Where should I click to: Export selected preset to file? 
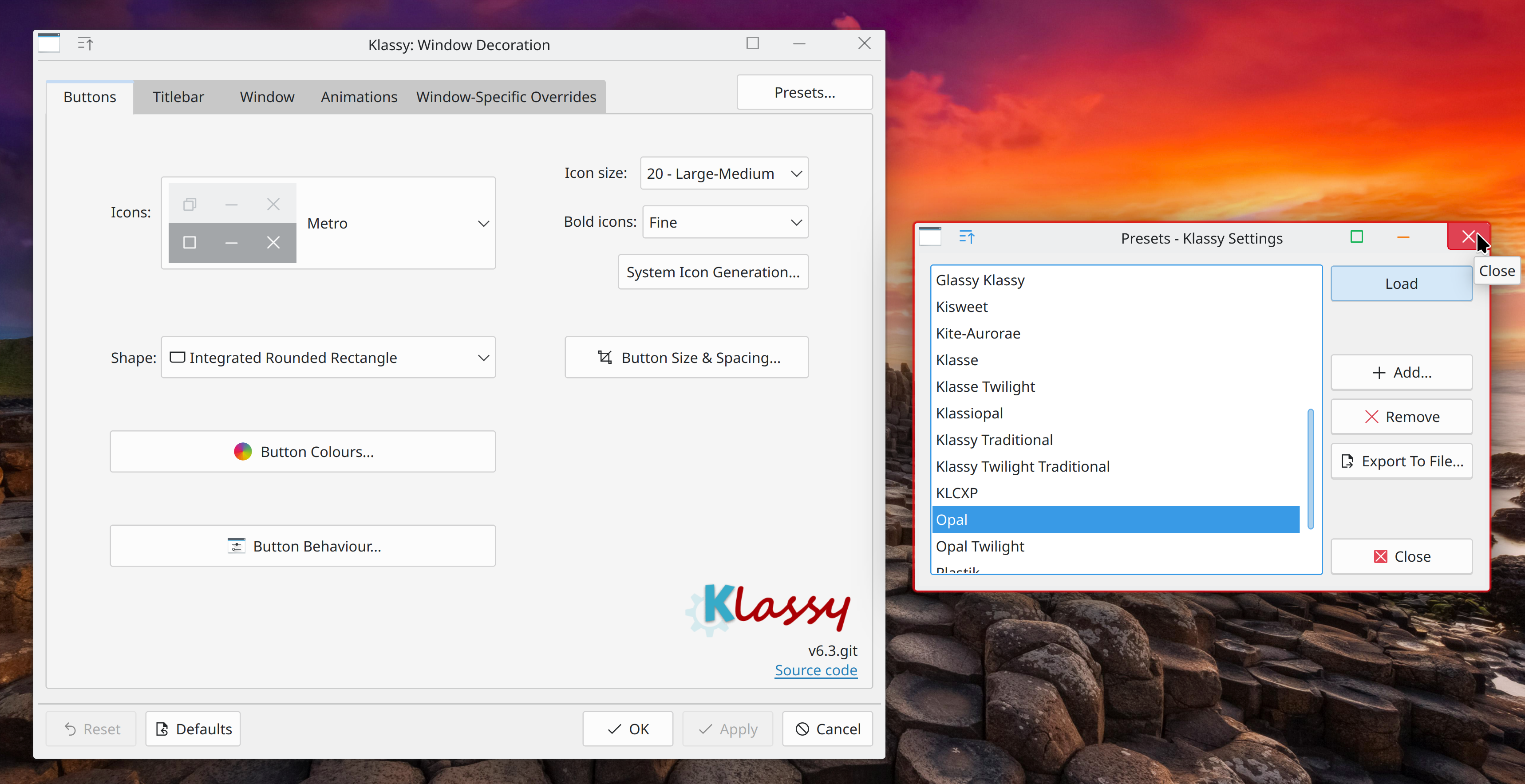click(x=1401, y=461)
